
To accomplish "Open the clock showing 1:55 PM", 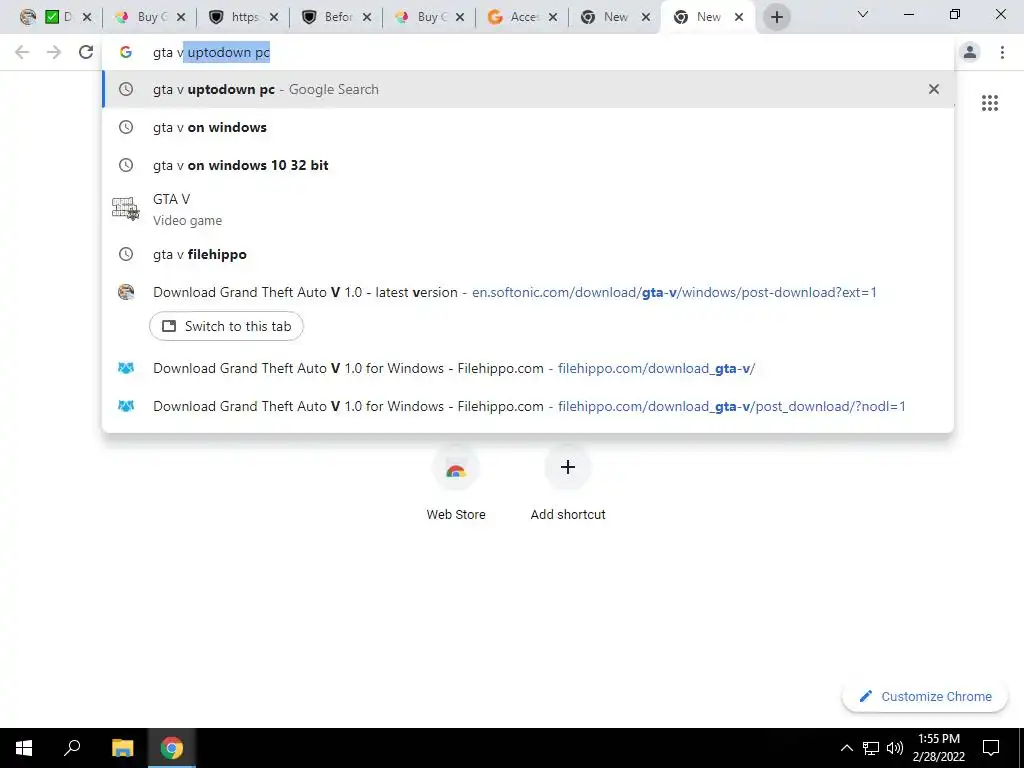I will pos(939,748).
